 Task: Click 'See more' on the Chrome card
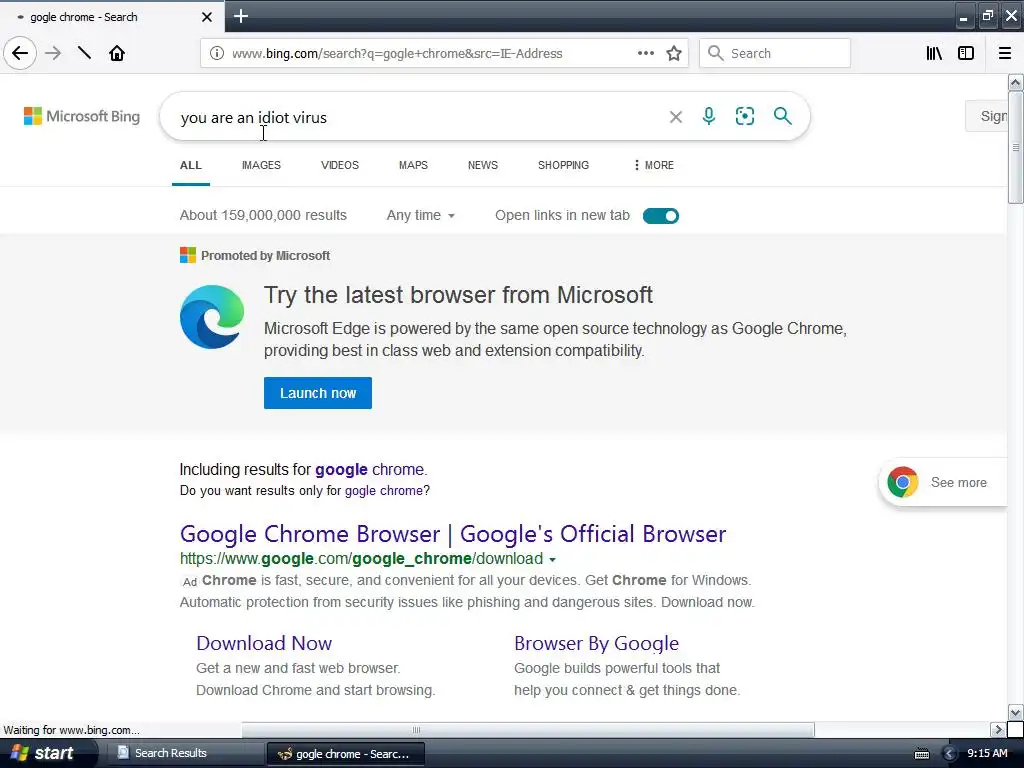tap(958, 483)
